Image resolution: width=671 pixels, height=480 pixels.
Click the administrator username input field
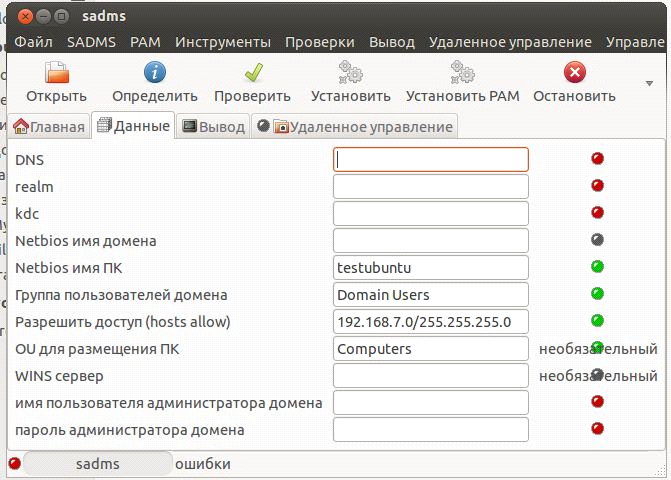pyautogui.click(x=431, y=403)
